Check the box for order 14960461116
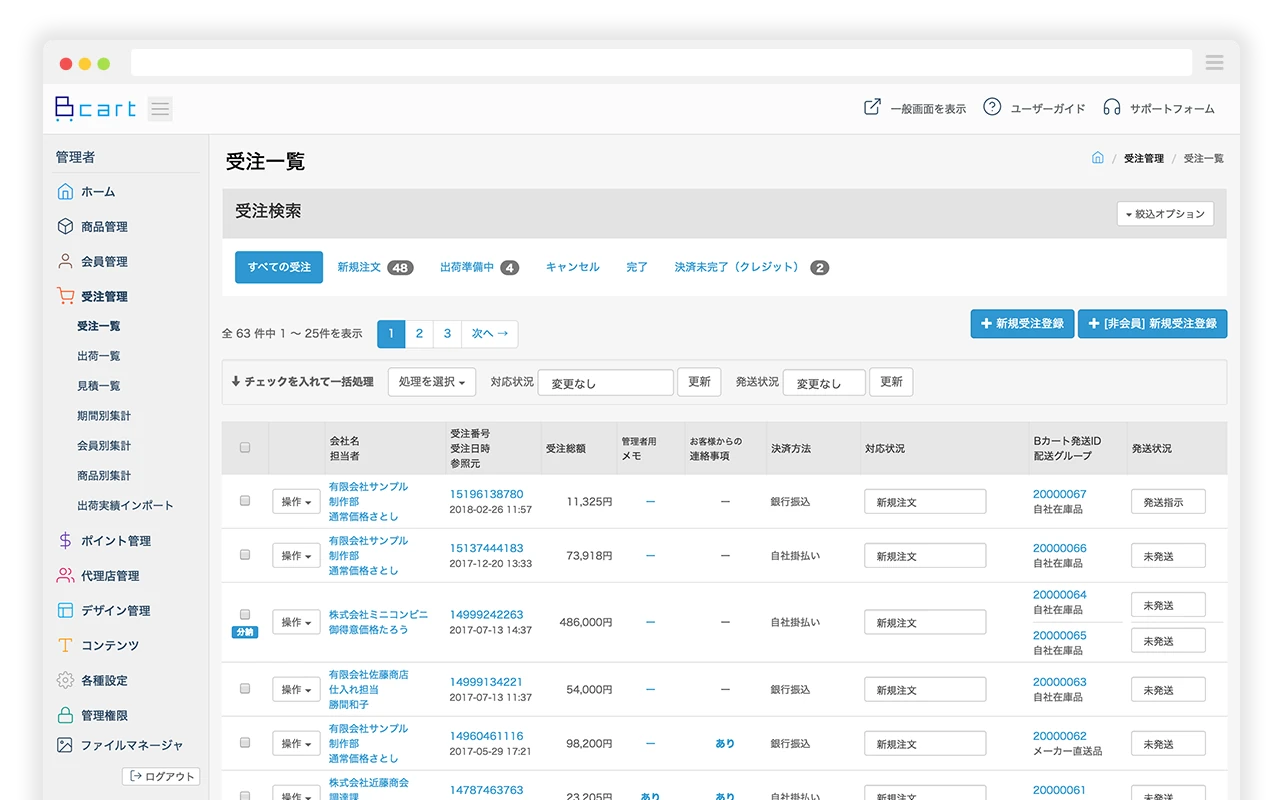This screenshot has height=800, width=1280. [x=245, y=743]
